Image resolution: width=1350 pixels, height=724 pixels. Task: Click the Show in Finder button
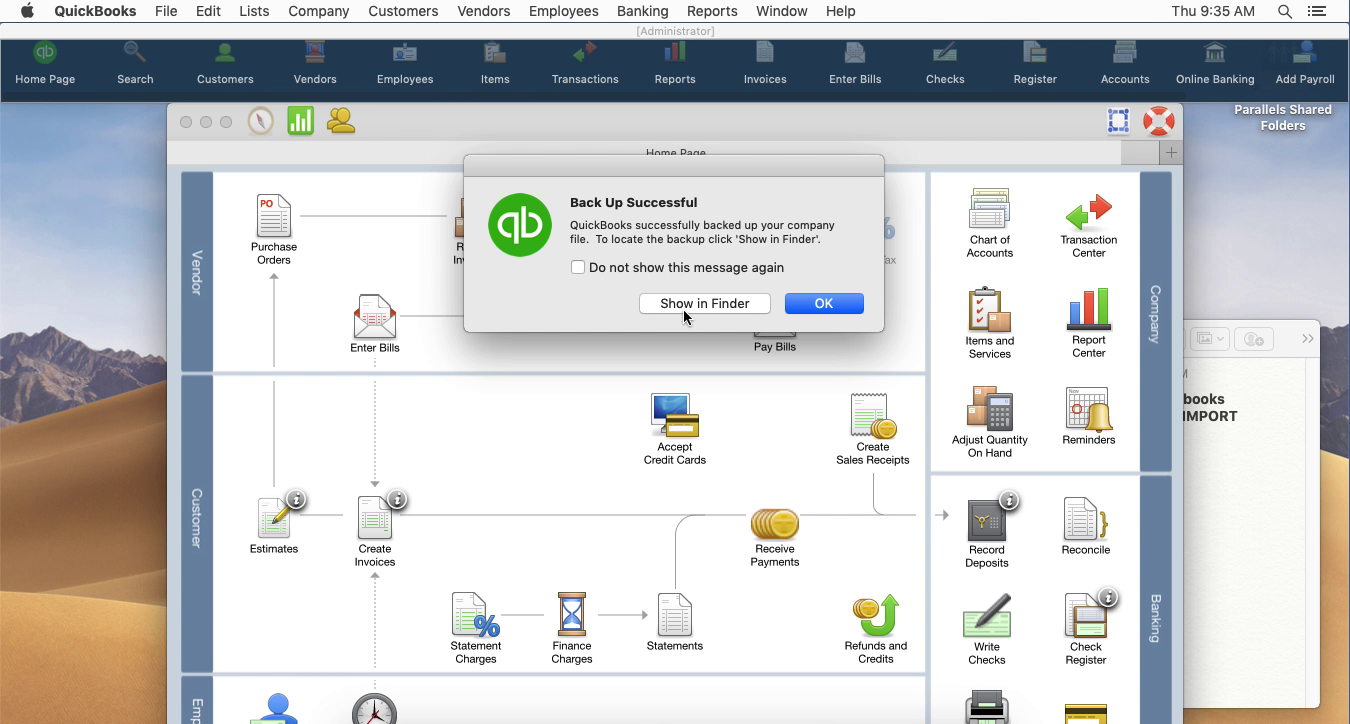coord(705,303)
